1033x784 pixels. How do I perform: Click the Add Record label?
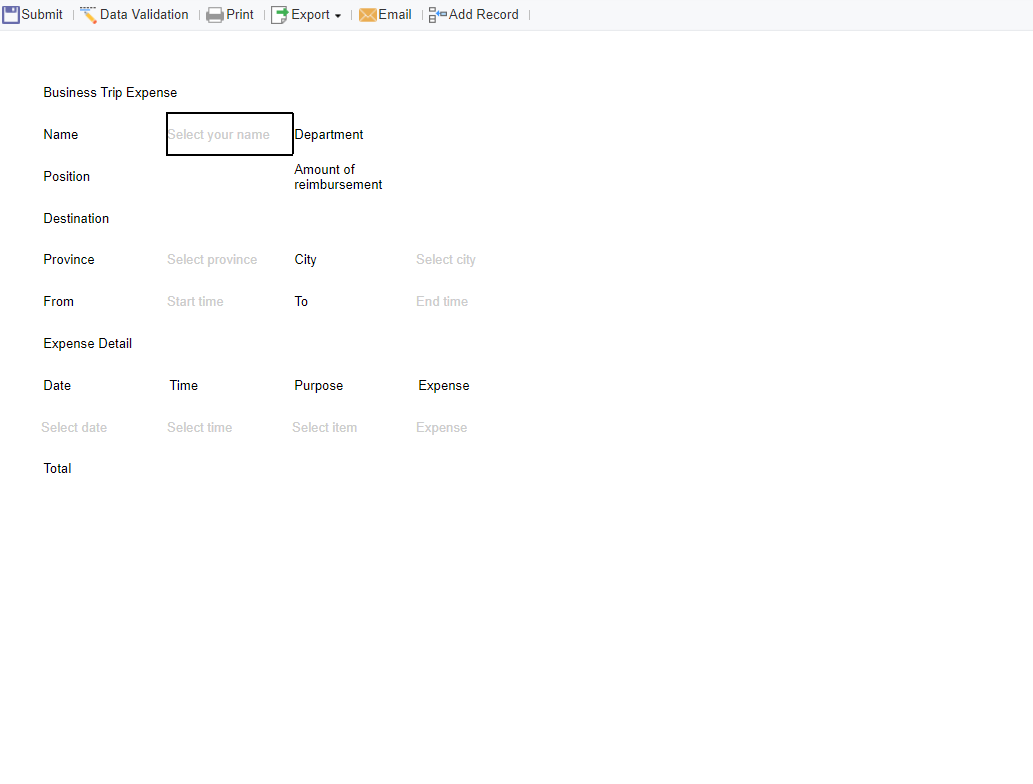[484, 14]
